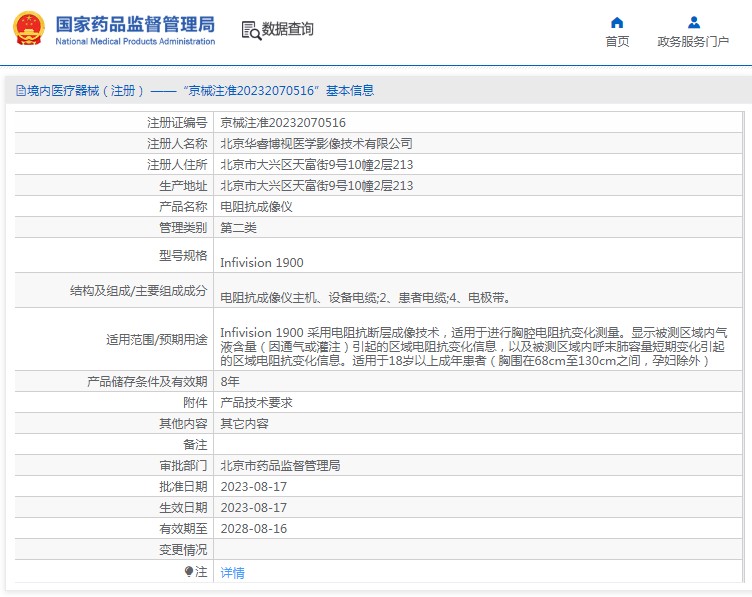
Task: Select 北京华睿博视医学影像技术有限公司 cell
Action: 317,143
